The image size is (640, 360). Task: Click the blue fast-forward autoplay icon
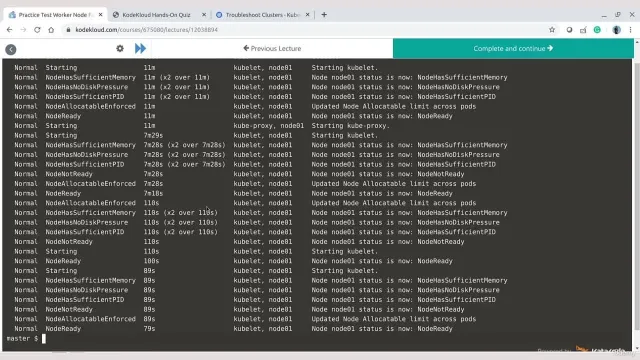(x=140, y=49)
